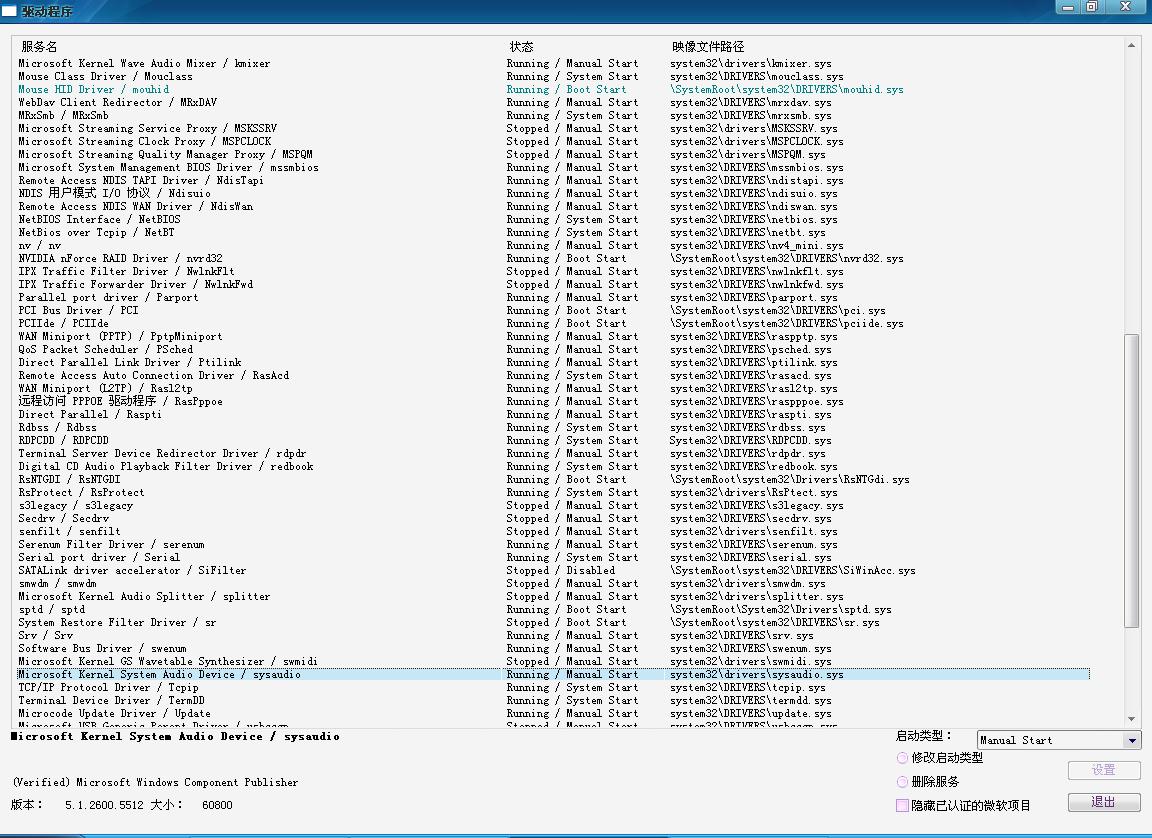This screenshot has height=838, width=1152.
Task: Minimize the 驱动程序 window
Action: pos(1068,7)
